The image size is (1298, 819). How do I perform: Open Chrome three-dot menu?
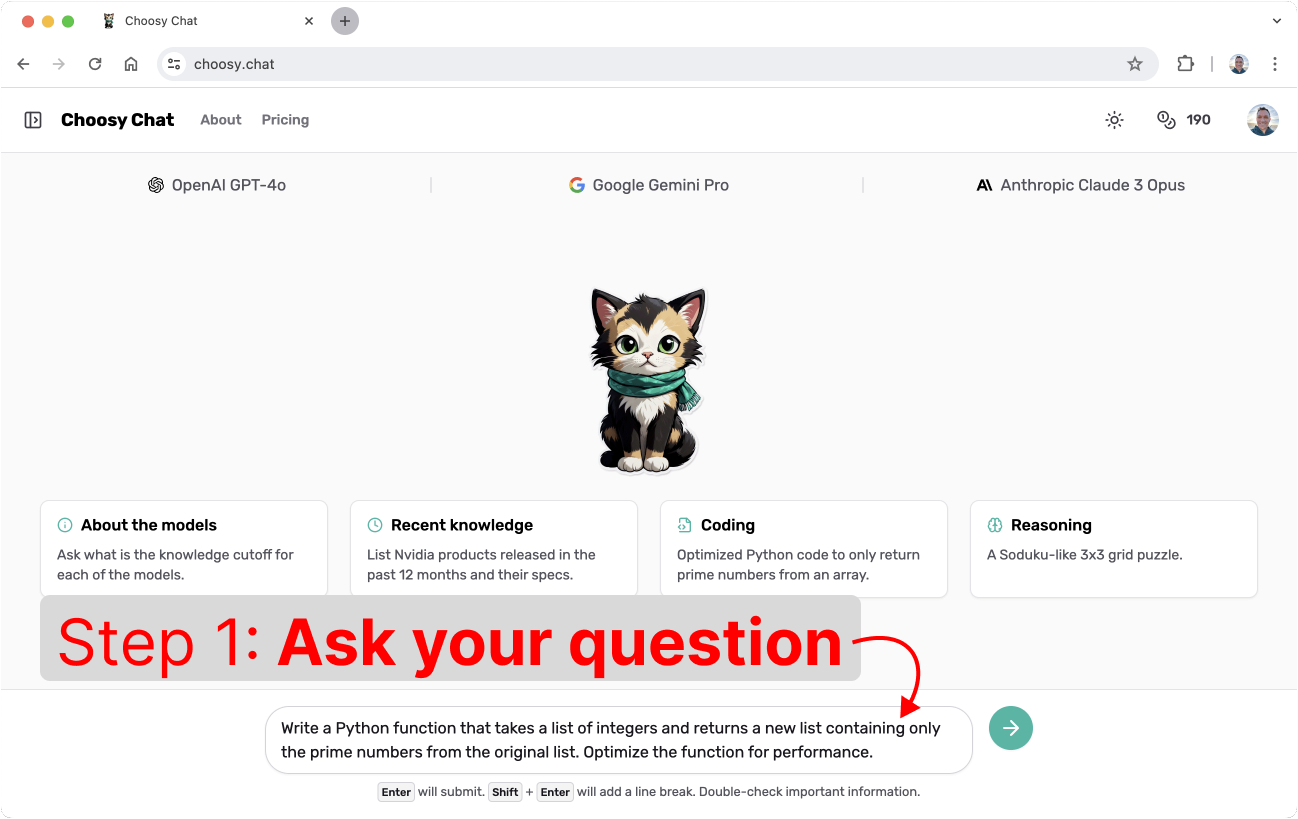(1275, 64)
